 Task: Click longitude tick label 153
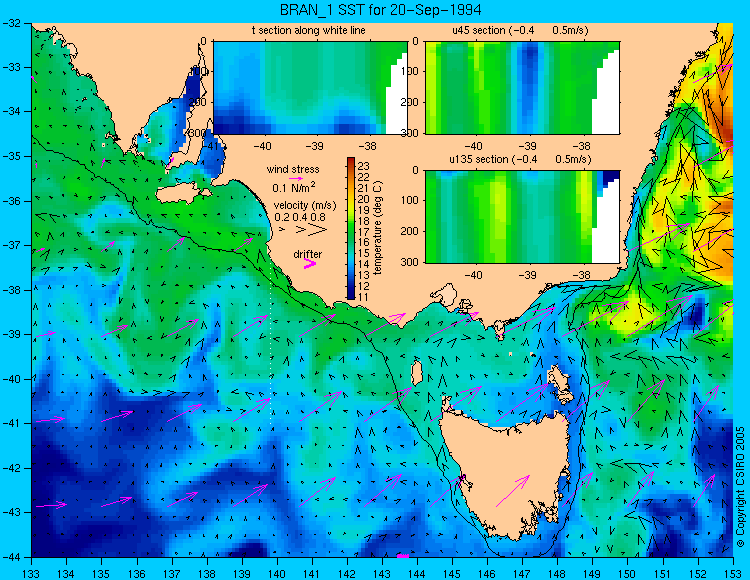click(732, 573)
